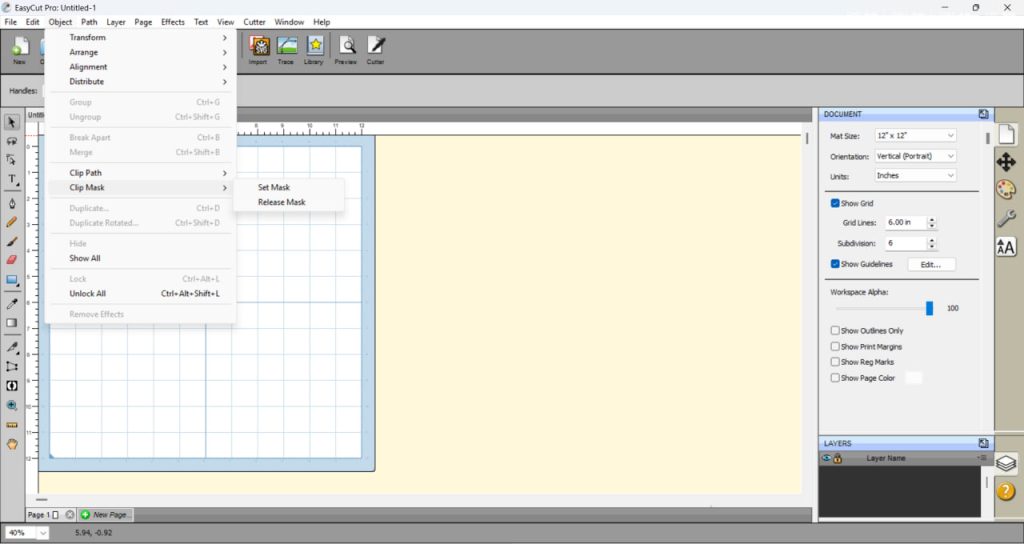Open the Units dropdown
This screenshot has width=1024, height=544.
pos(915,175)
